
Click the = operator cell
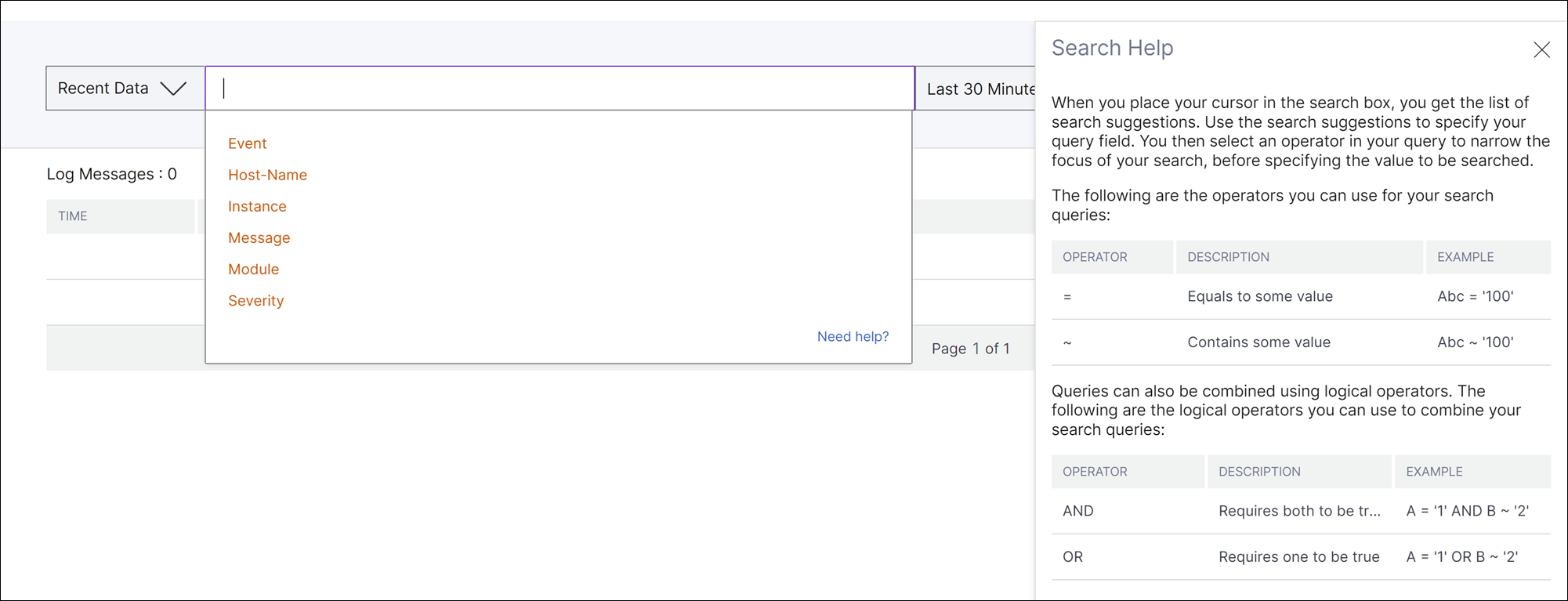[x=1067, y=297]
